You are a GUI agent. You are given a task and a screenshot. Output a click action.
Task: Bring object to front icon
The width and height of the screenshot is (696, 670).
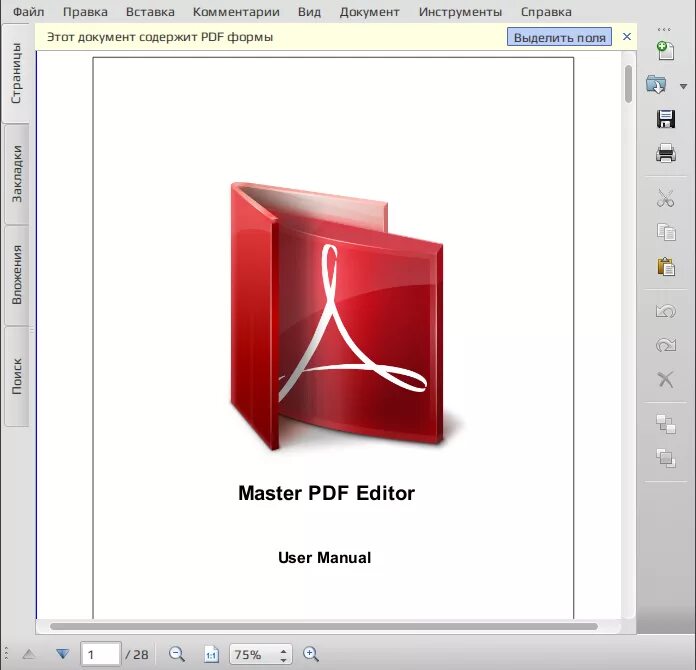pyautogui.click(x=666, y=424)
